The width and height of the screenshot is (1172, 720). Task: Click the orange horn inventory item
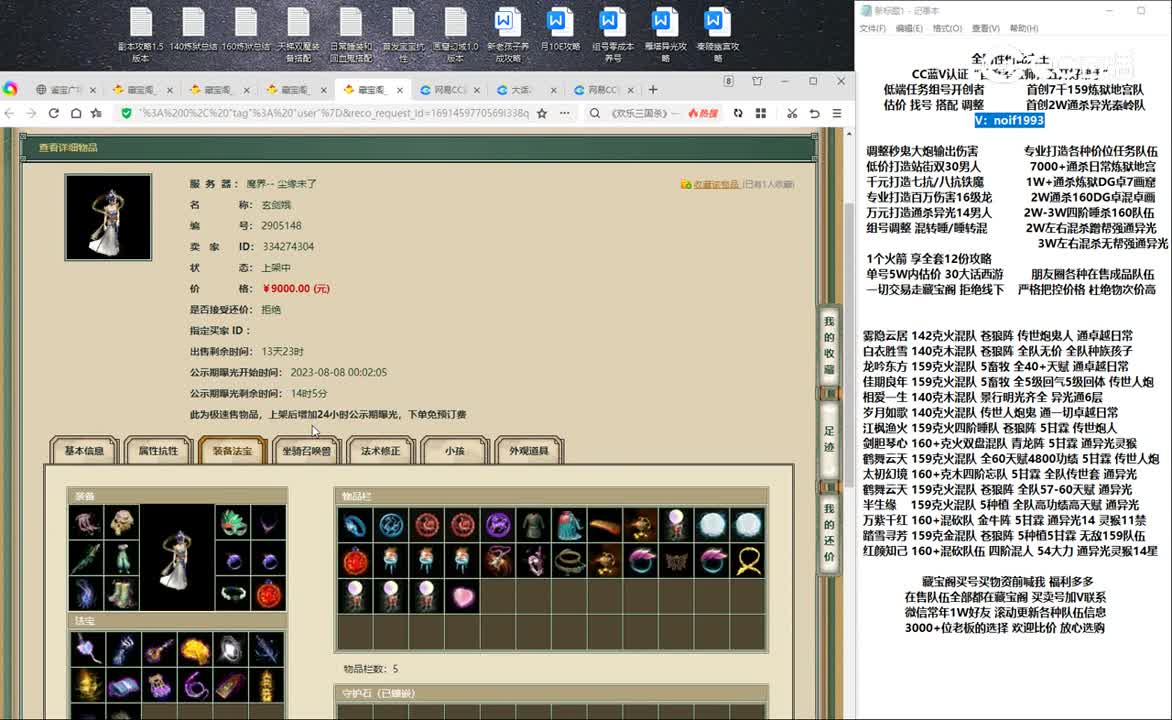(605, 525)
